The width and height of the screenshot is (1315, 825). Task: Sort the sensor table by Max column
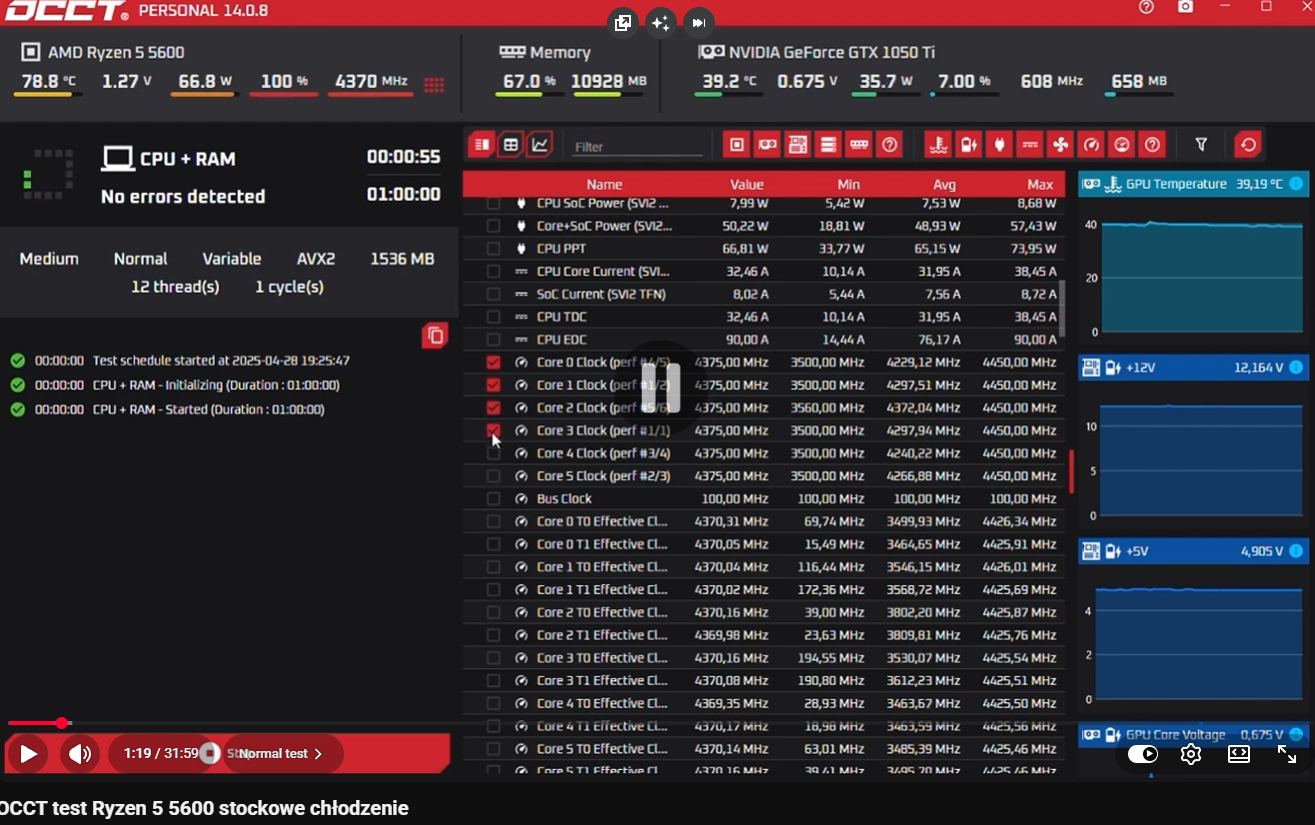pyautogui.click(x=1040, y=184)
